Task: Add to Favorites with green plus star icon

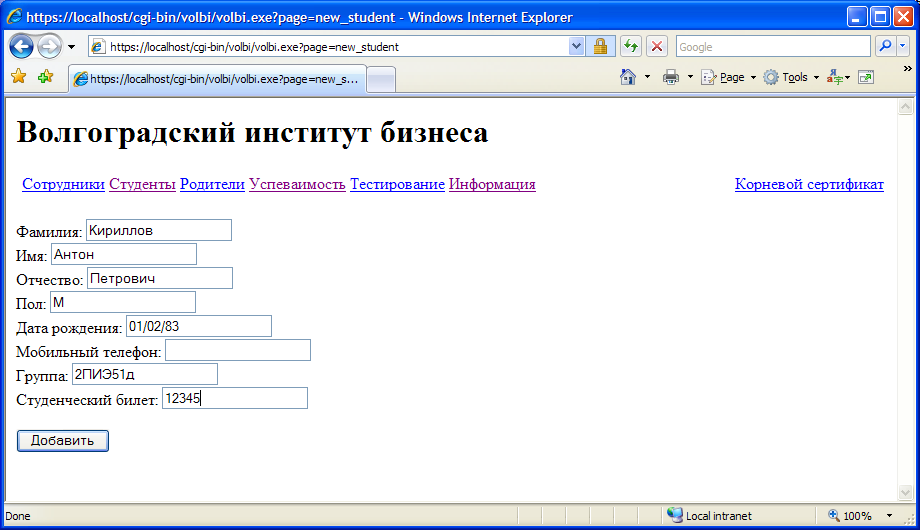Action: [45, 76]
